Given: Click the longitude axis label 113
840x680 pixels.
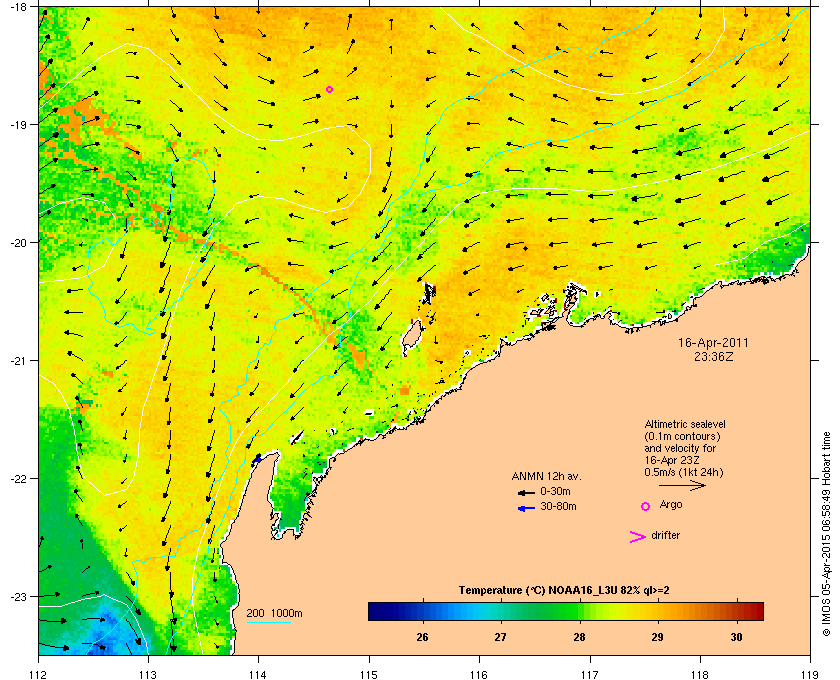Looking at the screenshot, I should pos(148,673).
